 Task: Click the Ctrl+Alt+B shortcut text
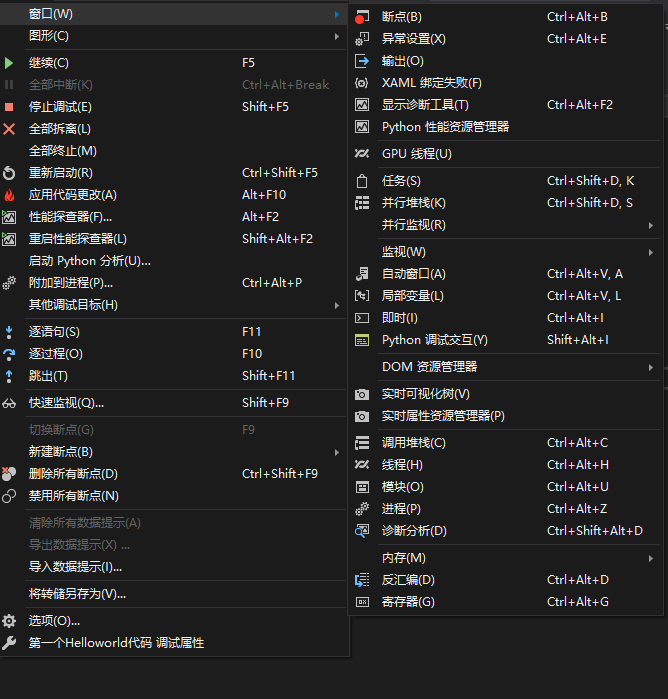[577, 17]
